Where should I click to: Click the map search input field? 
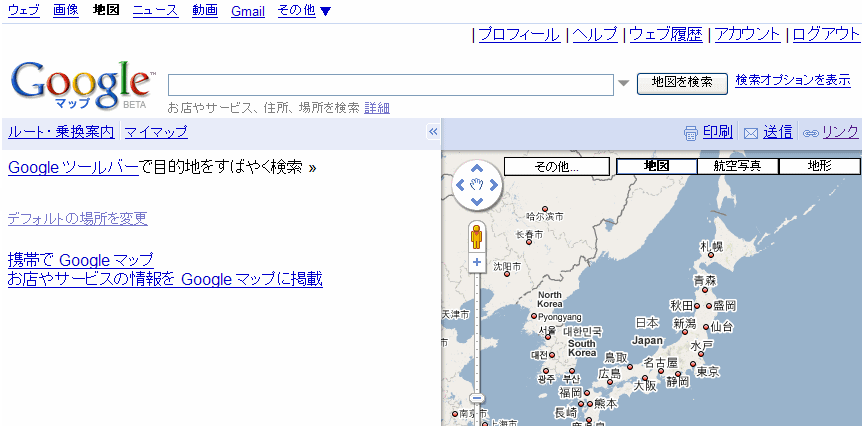coord(391,85)
